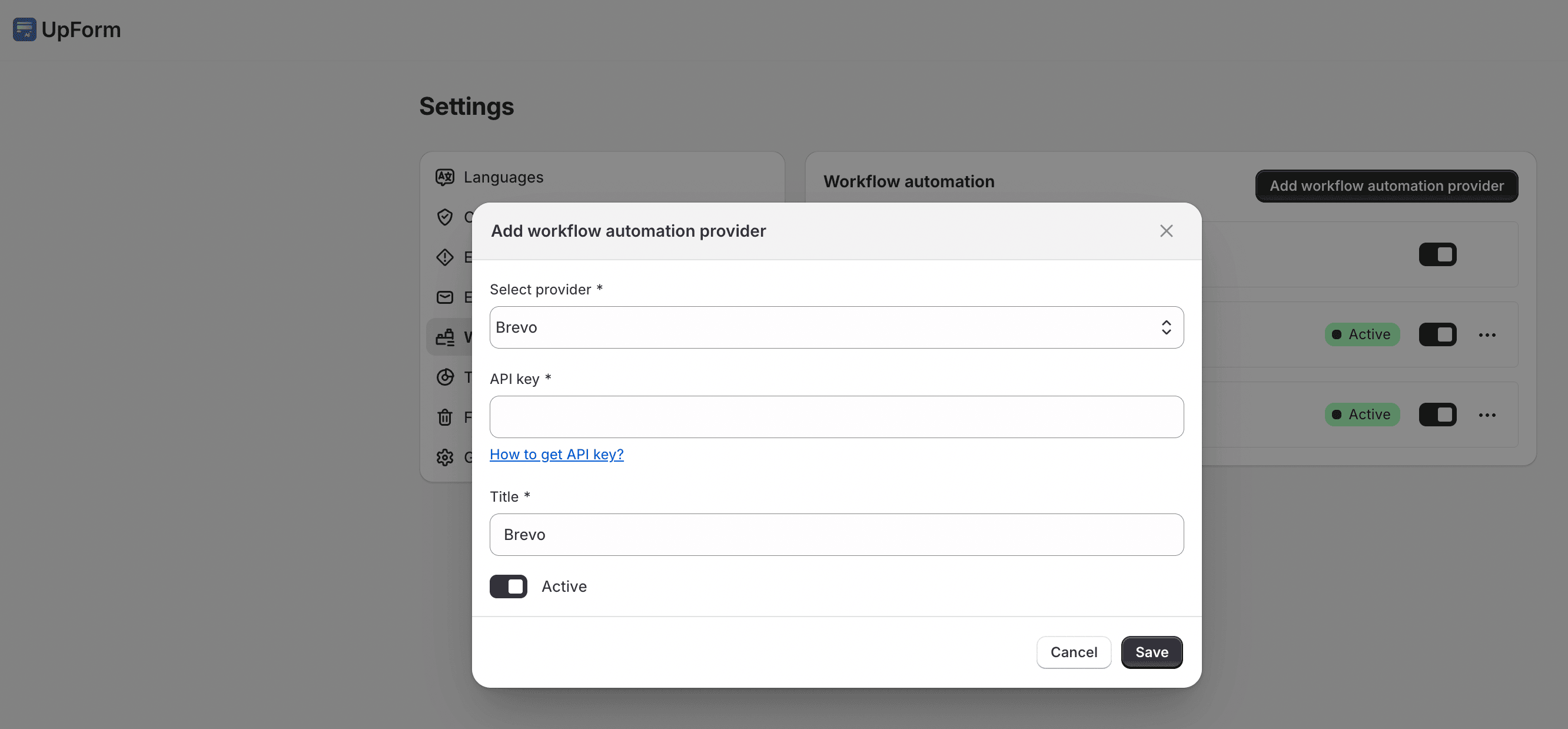
Task: Click the Workflow automation heading
Action: 908,181
